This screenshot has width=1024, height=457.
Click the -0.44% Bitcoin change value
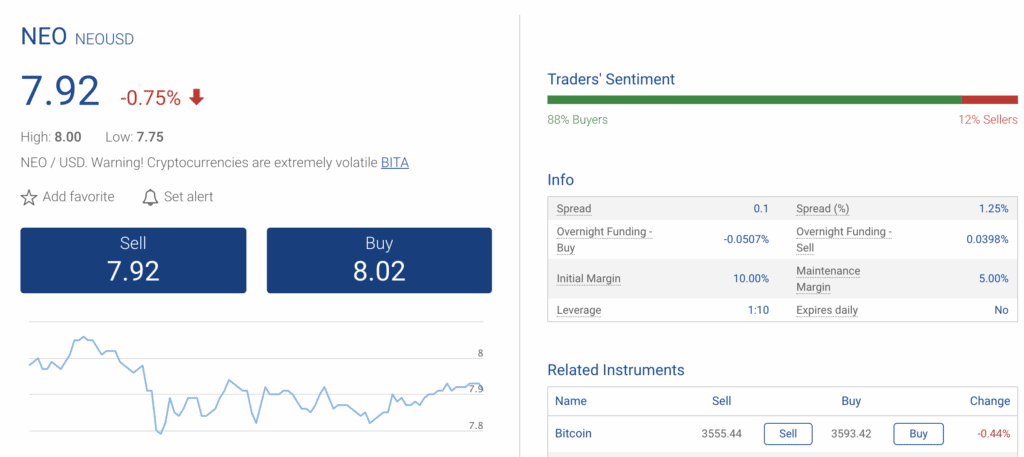[993, 433]
